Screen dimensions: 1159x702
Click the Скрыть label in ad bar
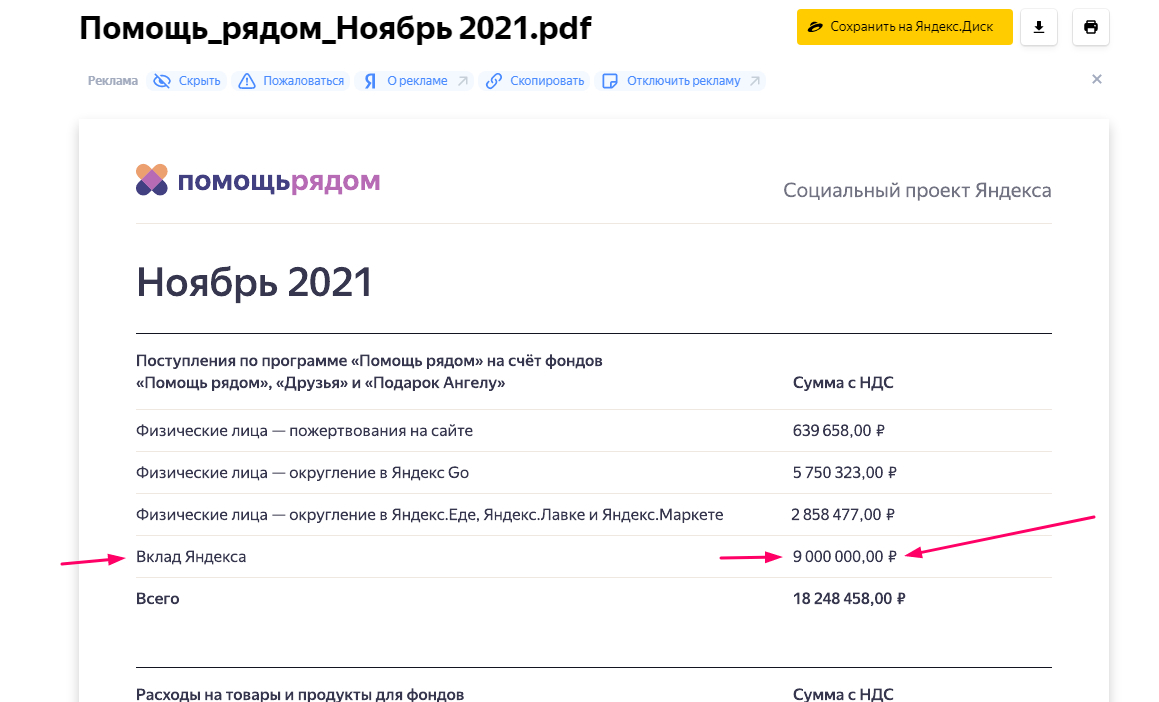click(x=200, y=81)
